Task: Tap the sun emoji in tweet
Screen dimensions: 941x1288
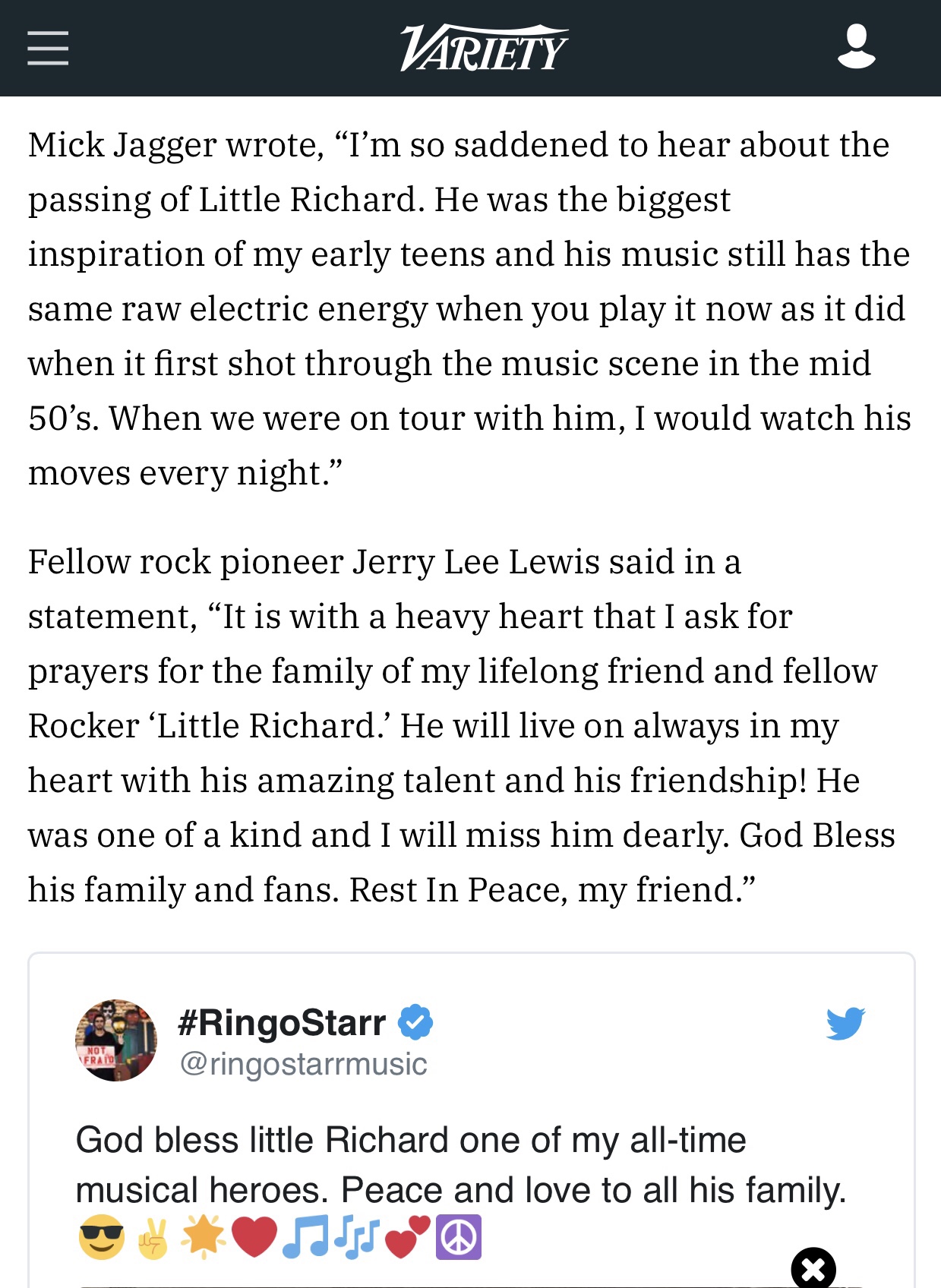Action: [204, 1237]
